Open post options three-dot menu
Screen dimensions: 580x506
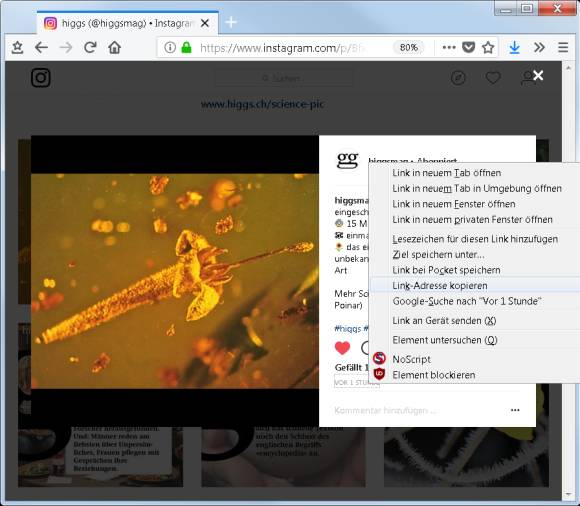pos(515,410)
